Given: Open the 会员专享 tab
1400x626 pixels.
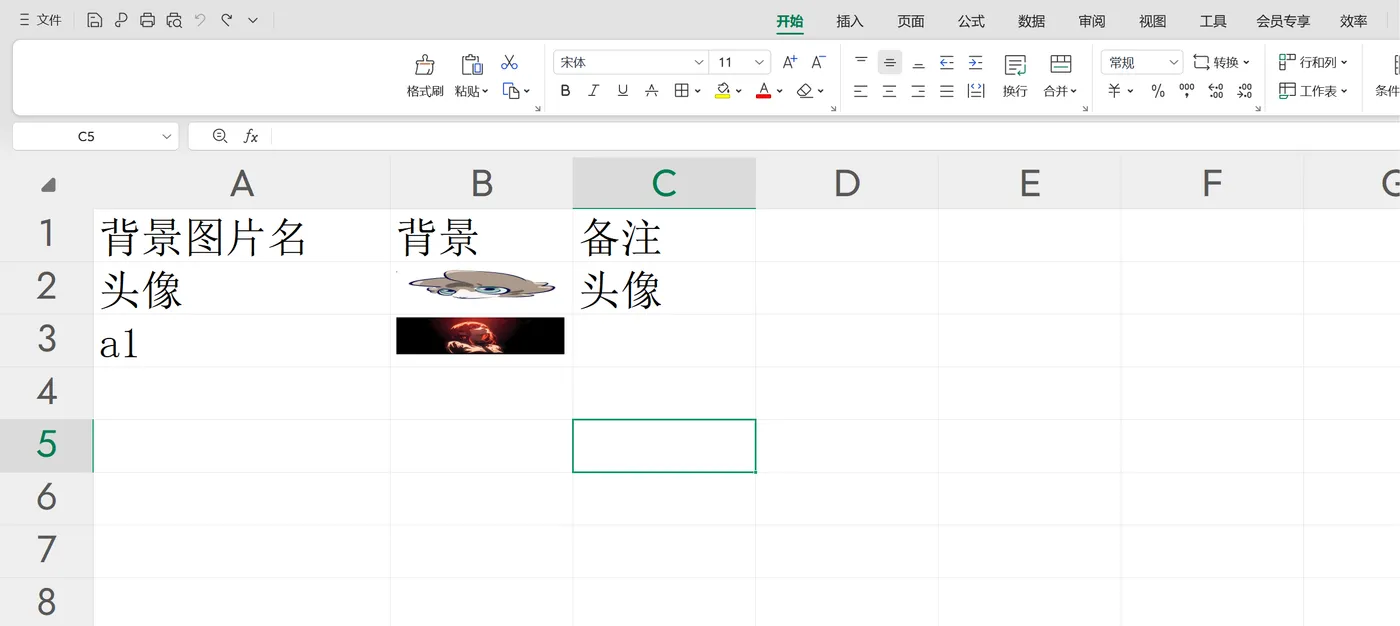Looking at the screenshot, I should pyautogui.click(x=1283, y=21).
